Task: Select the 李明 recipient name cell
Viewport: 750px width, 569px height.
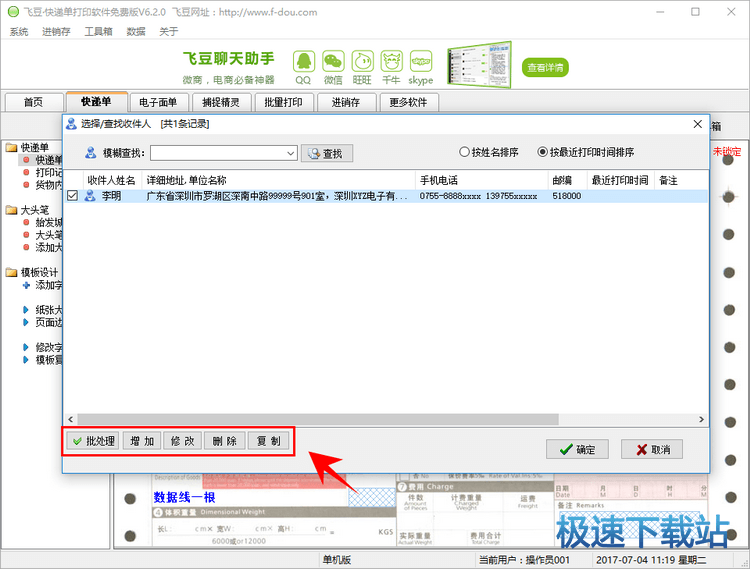Action: point(111,196)
